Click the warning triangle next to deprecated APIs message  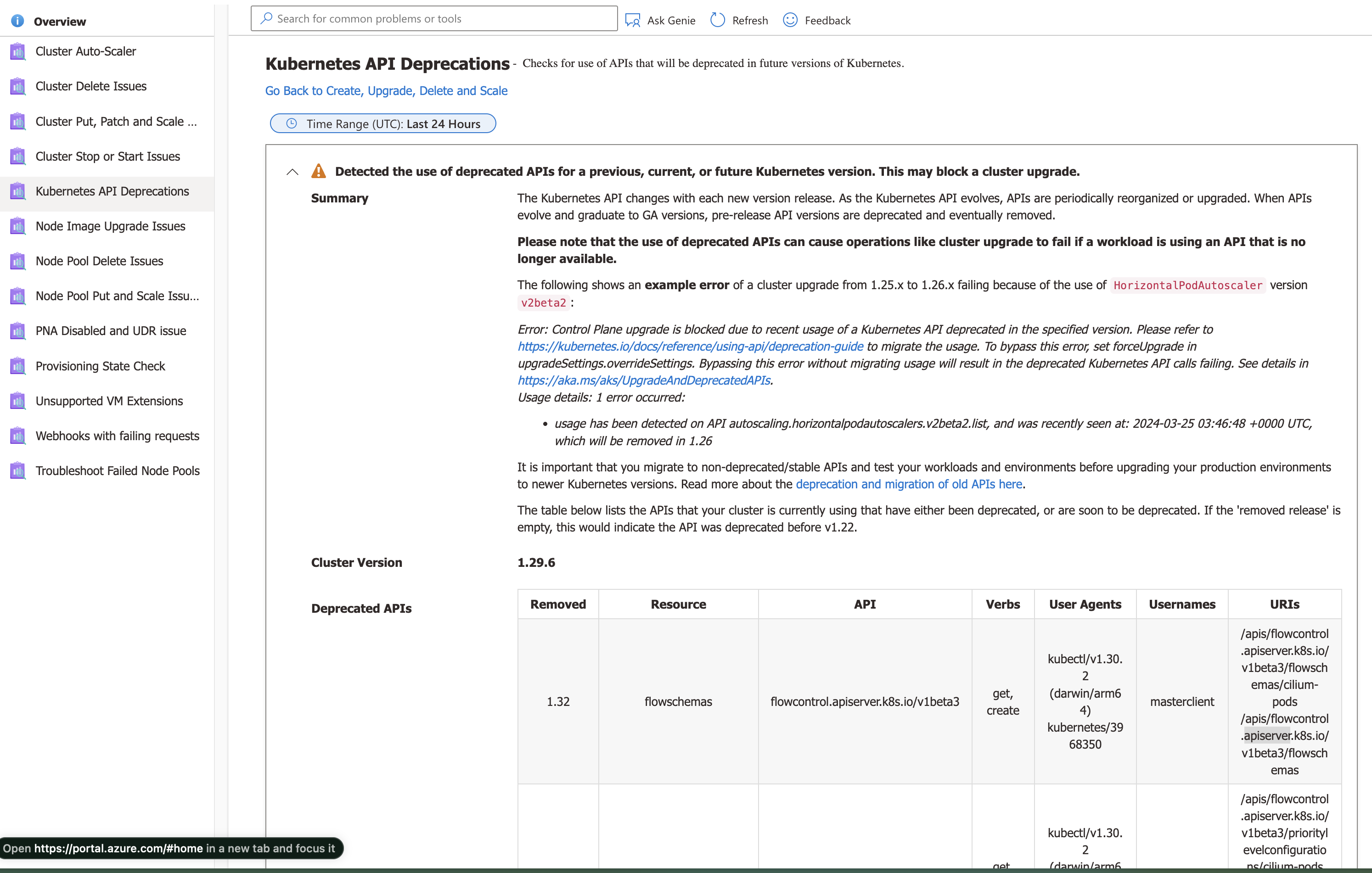coord(319,170)
